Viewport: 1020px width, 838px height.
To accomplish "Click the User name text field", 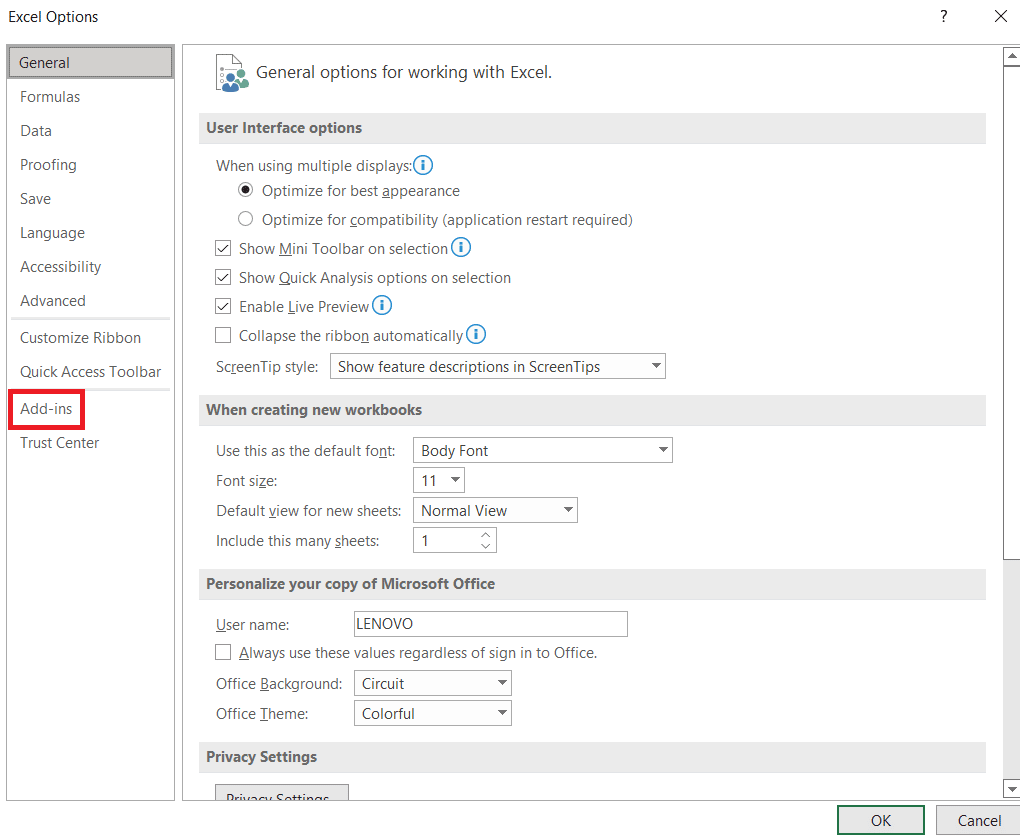I will click(491, 624).
